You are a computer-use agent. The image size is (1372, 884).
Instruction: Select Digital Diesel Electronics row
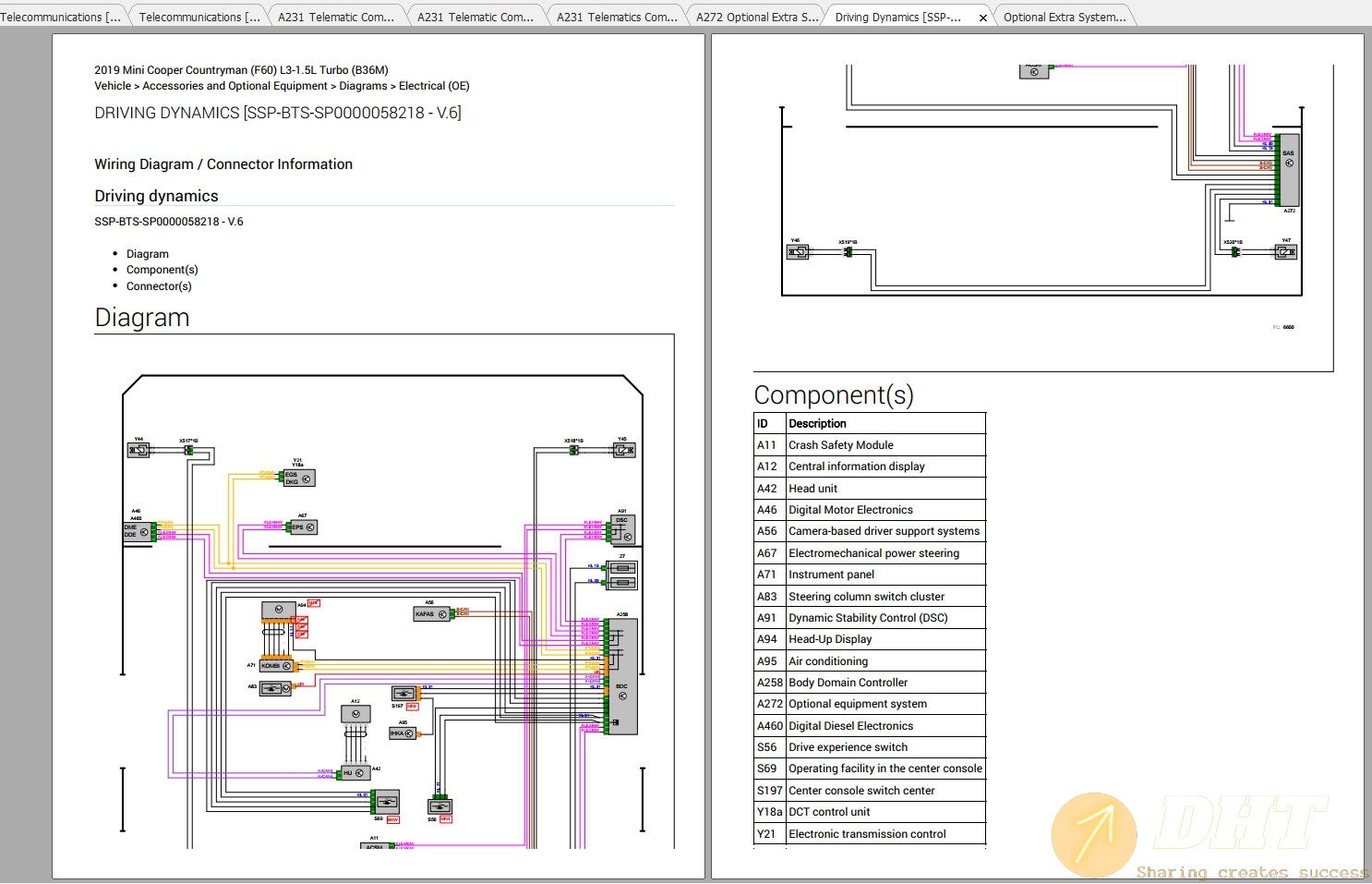tap(870, 726)
